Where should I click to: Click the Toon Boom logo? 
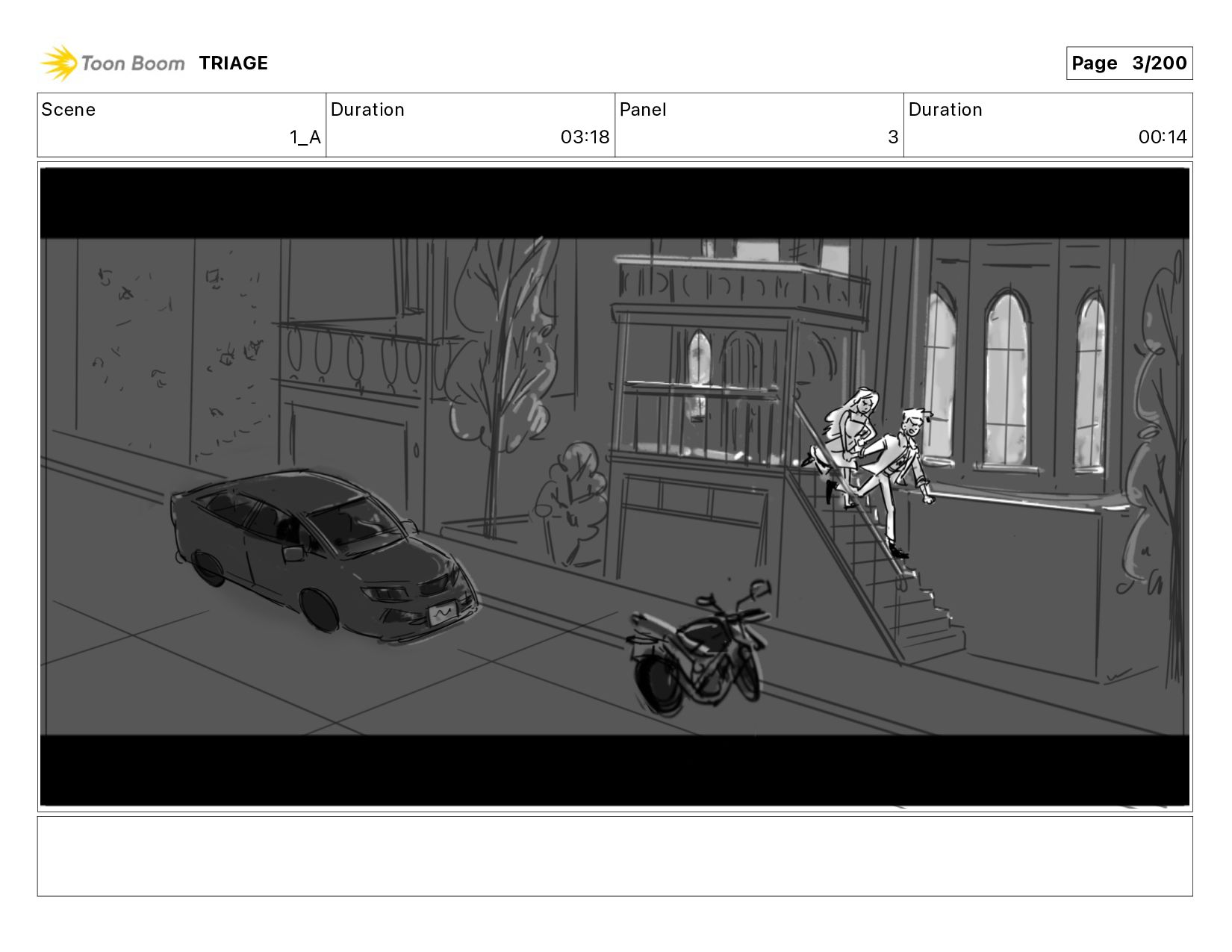coord(112,63)
